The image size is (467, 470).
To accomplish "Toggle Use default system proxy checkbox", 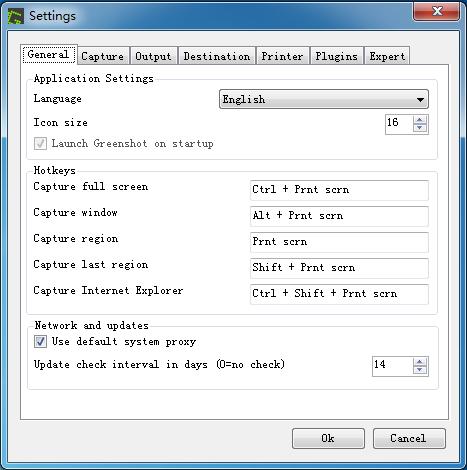I will 40,342.
